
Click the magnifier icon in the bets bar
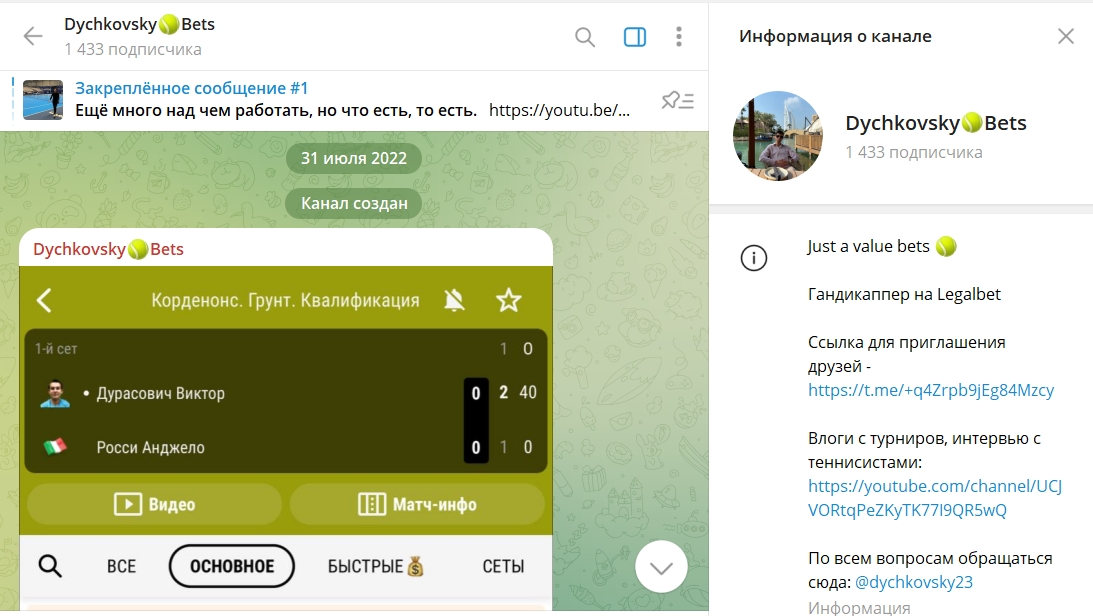(x=50, y=566)
